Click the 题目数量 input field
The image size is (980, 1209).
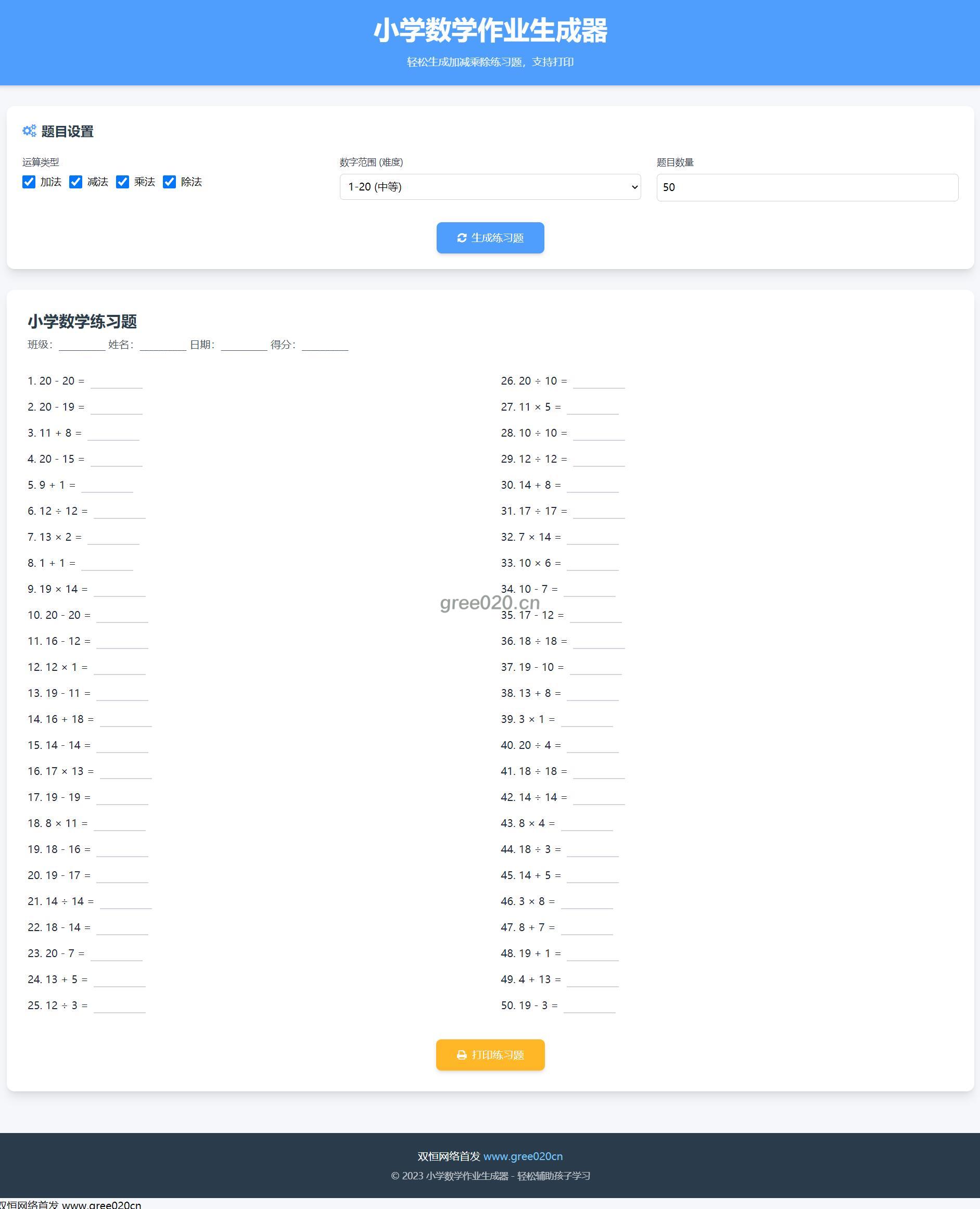[x=807, y=187]
